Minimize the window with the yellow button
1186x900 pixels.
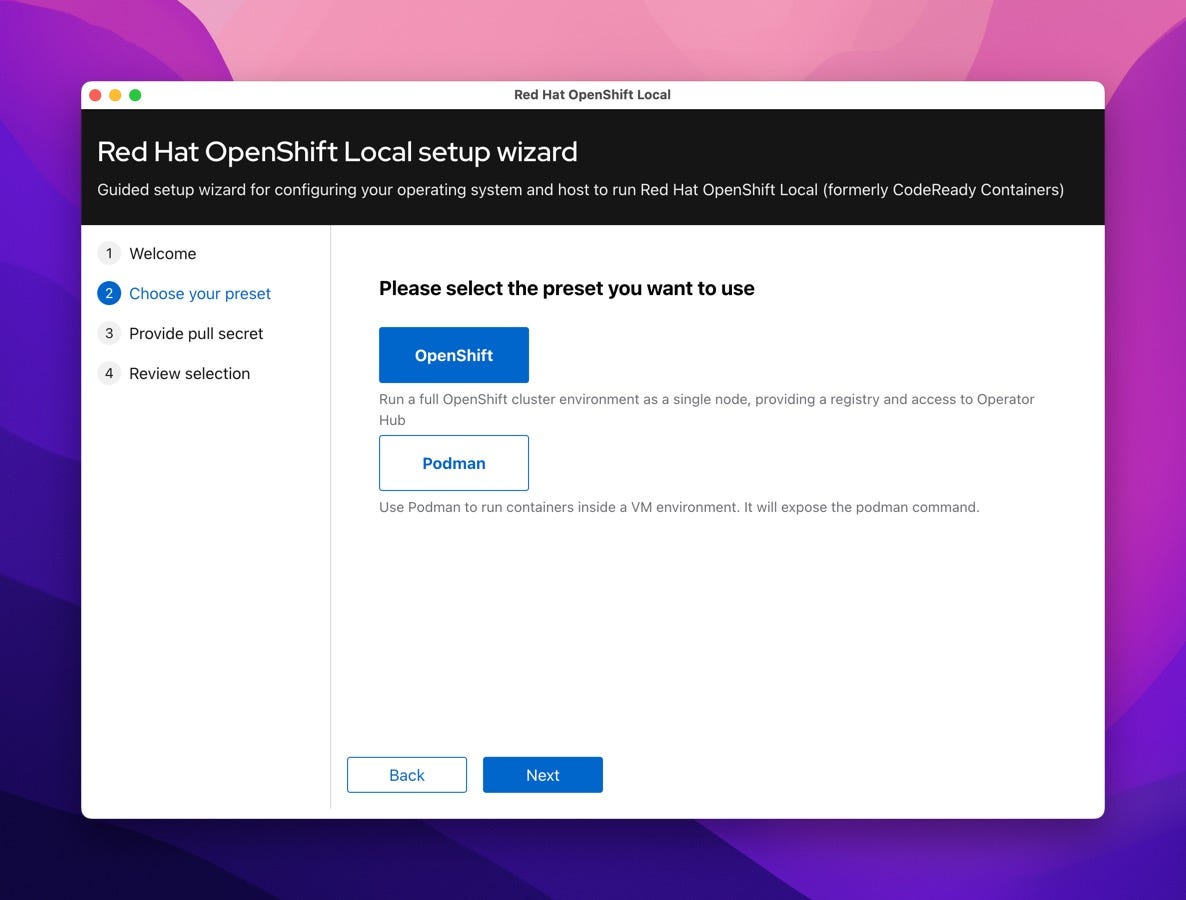tap(115, 95)
